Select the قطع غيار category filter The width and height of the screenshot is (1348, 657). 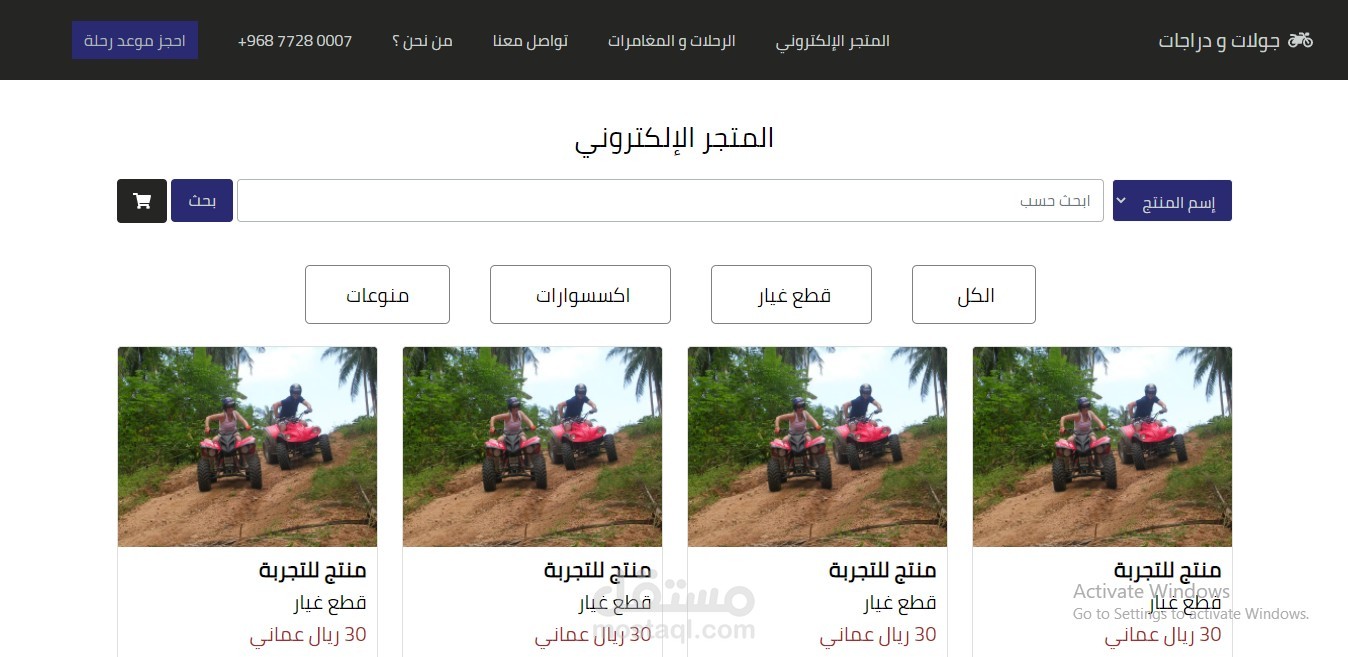[x=791, y=295]
